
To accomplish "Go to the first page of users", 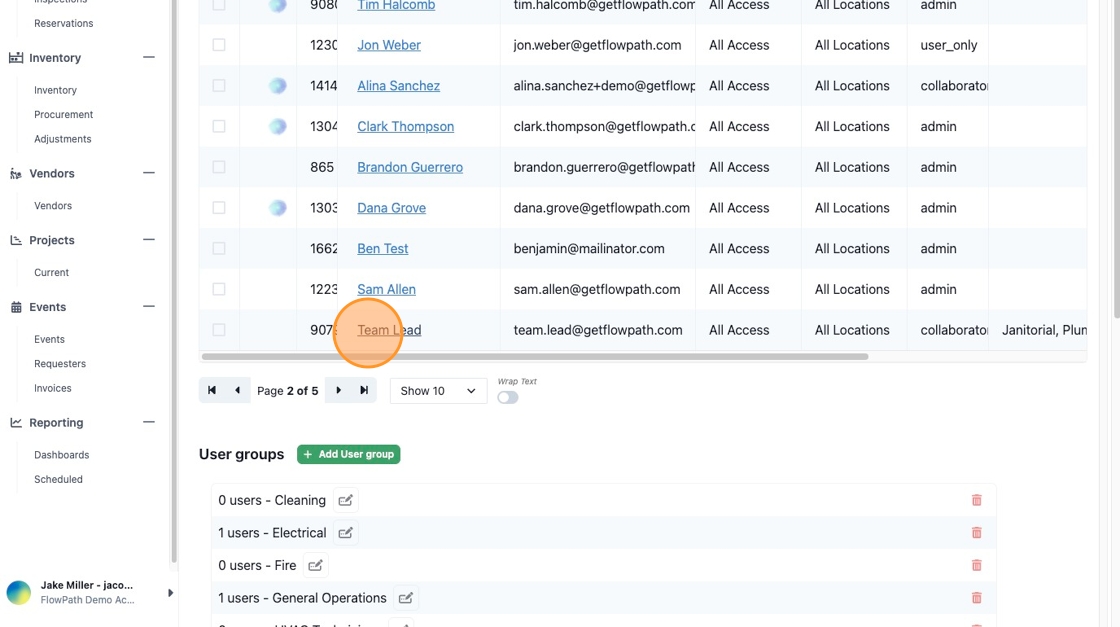I will tap(212, 391).
